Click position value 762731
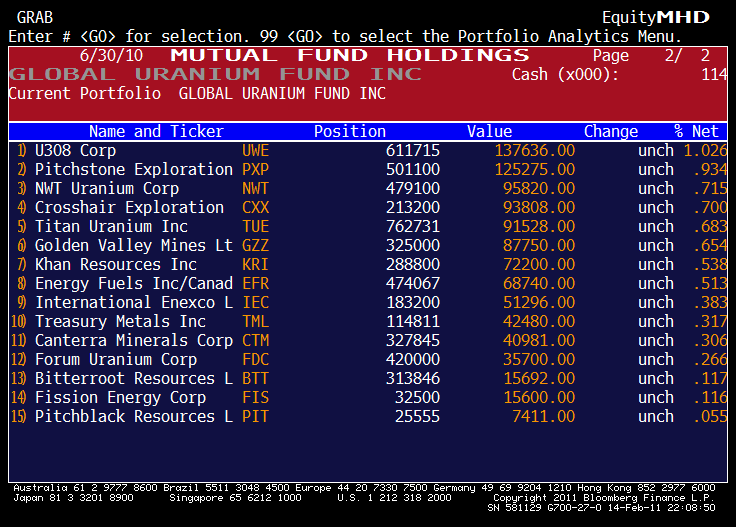This screenshot has width=736, height=527. click(x=413, y=227)
